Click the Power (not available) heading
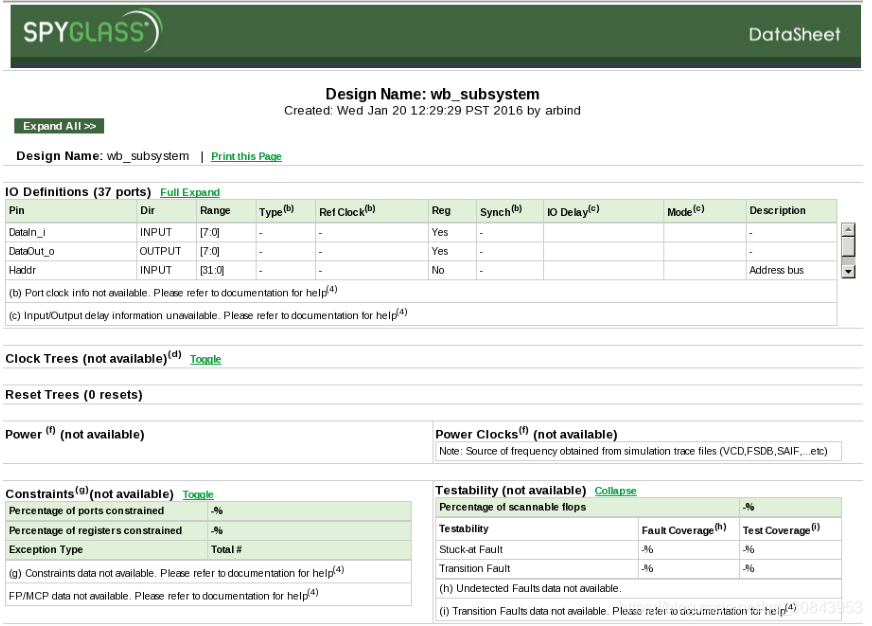 (x=75, y=434)
